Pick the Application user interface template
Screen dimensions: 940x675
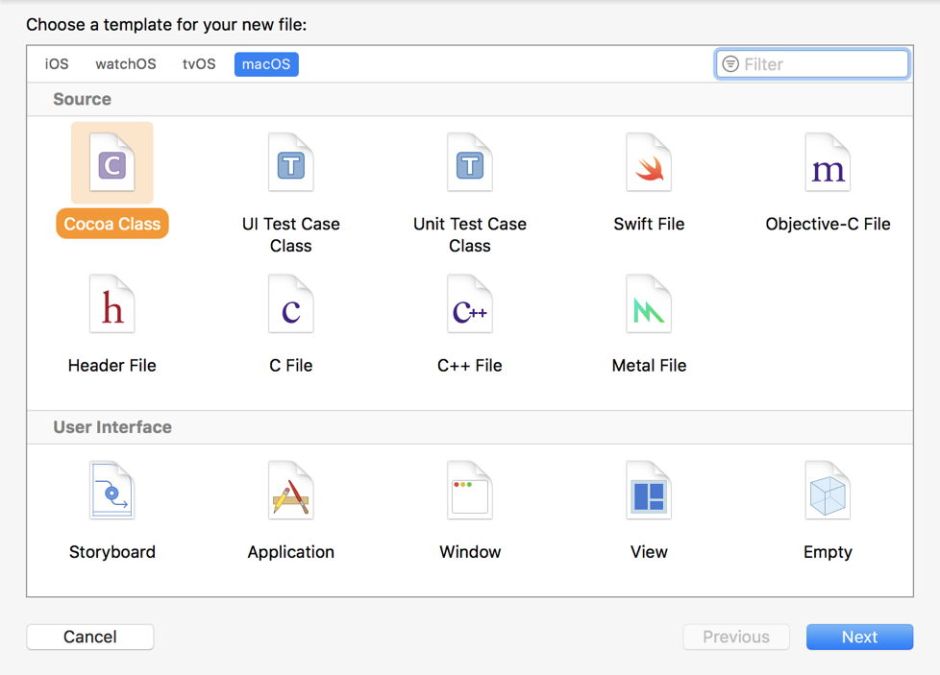pos(291,492)
